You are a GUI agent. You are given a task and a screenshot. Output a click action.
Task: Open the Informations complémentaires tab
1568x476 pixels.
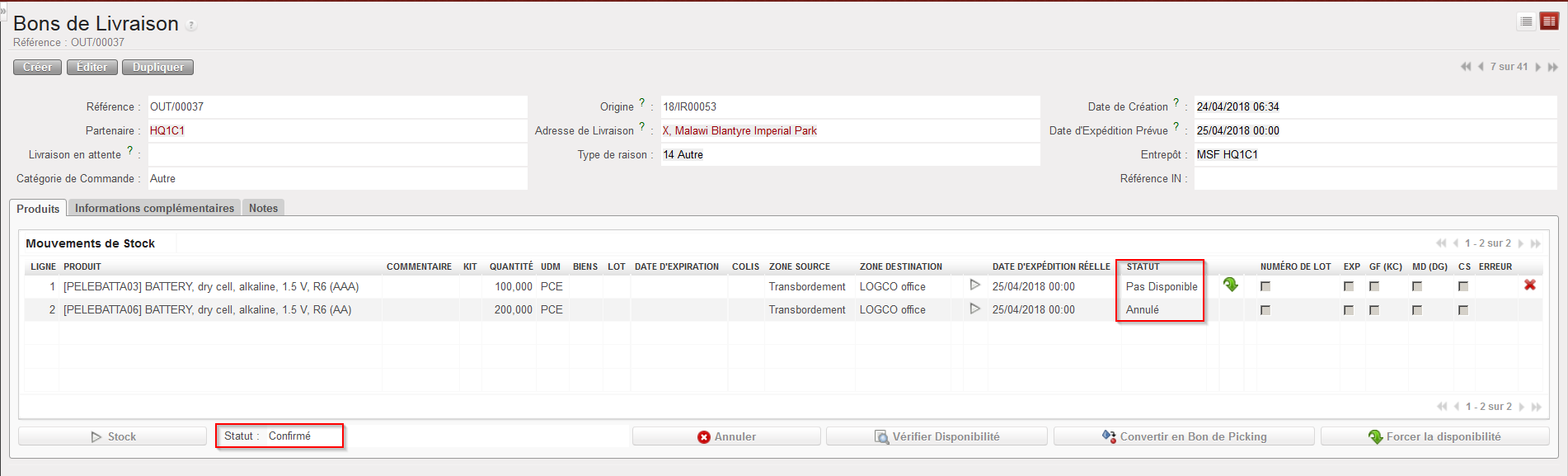point(154,208)
